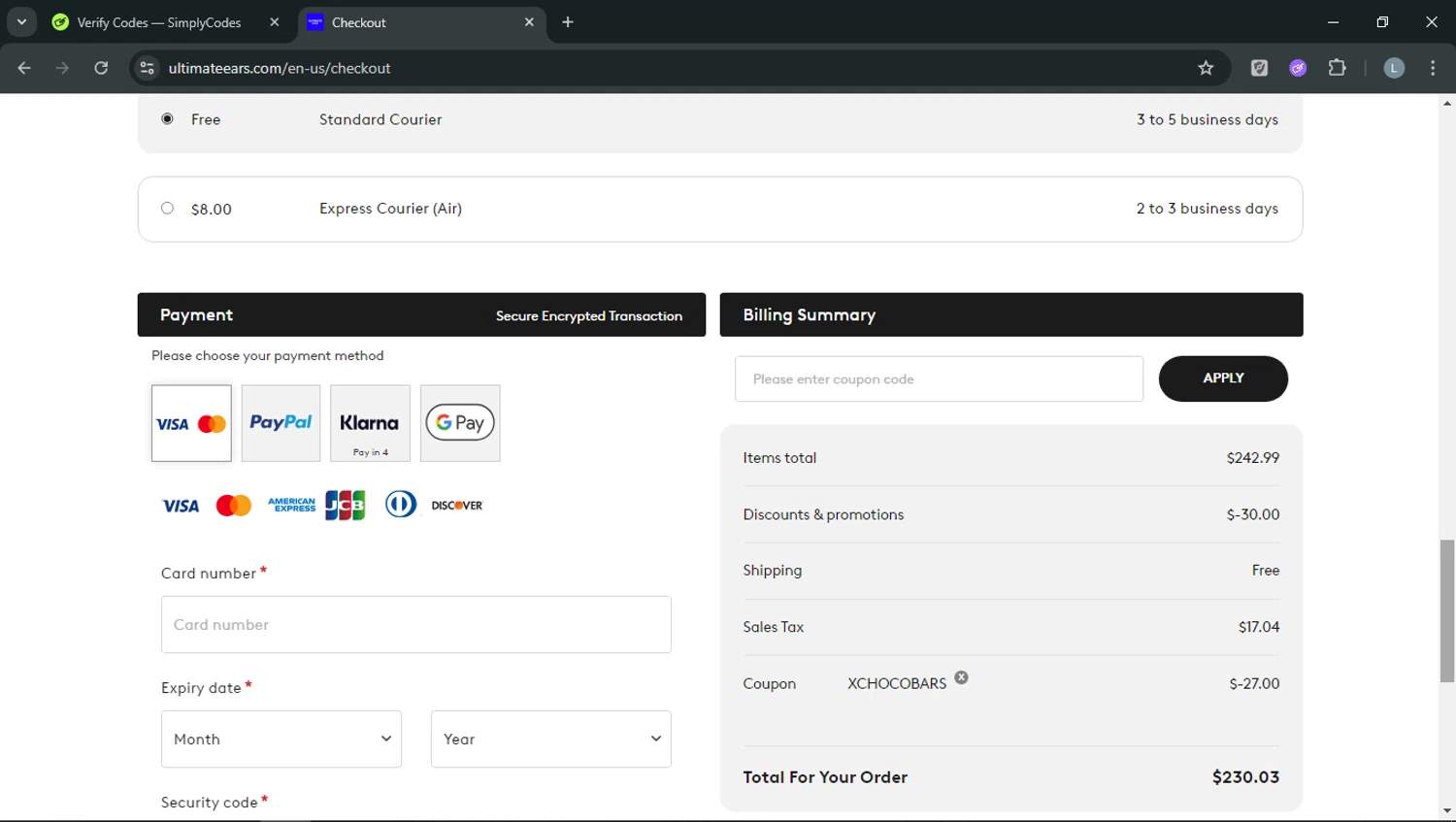This screenshot has height=822, width=1456.
Task: Open the purple extension icon in toolbar
Action: click(1298, 68)
